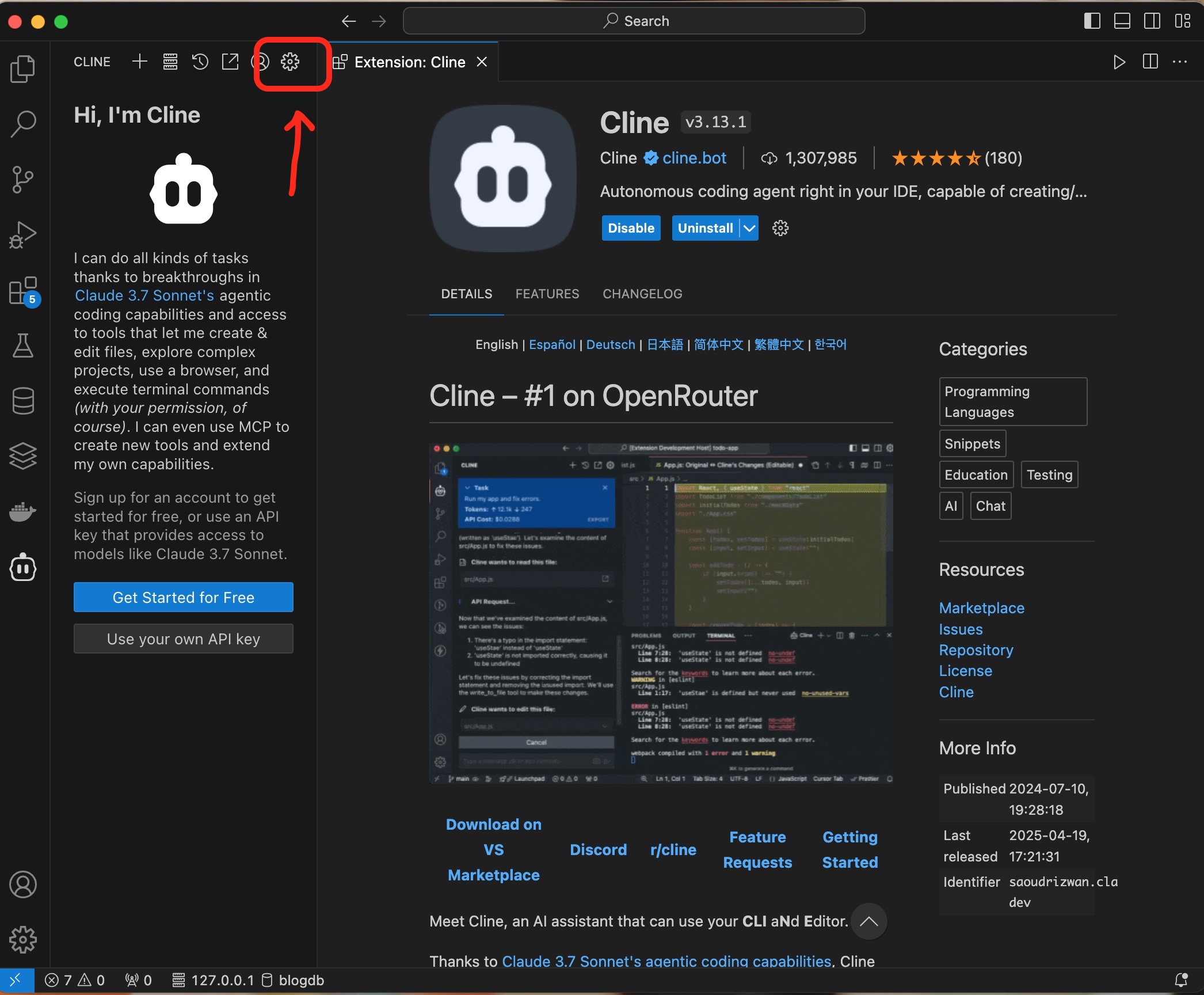Image resolution: width=1204 pixels, height=995 pixels.
Task: Click extension settings gear beside Uninstall
Action: (780, 228)
